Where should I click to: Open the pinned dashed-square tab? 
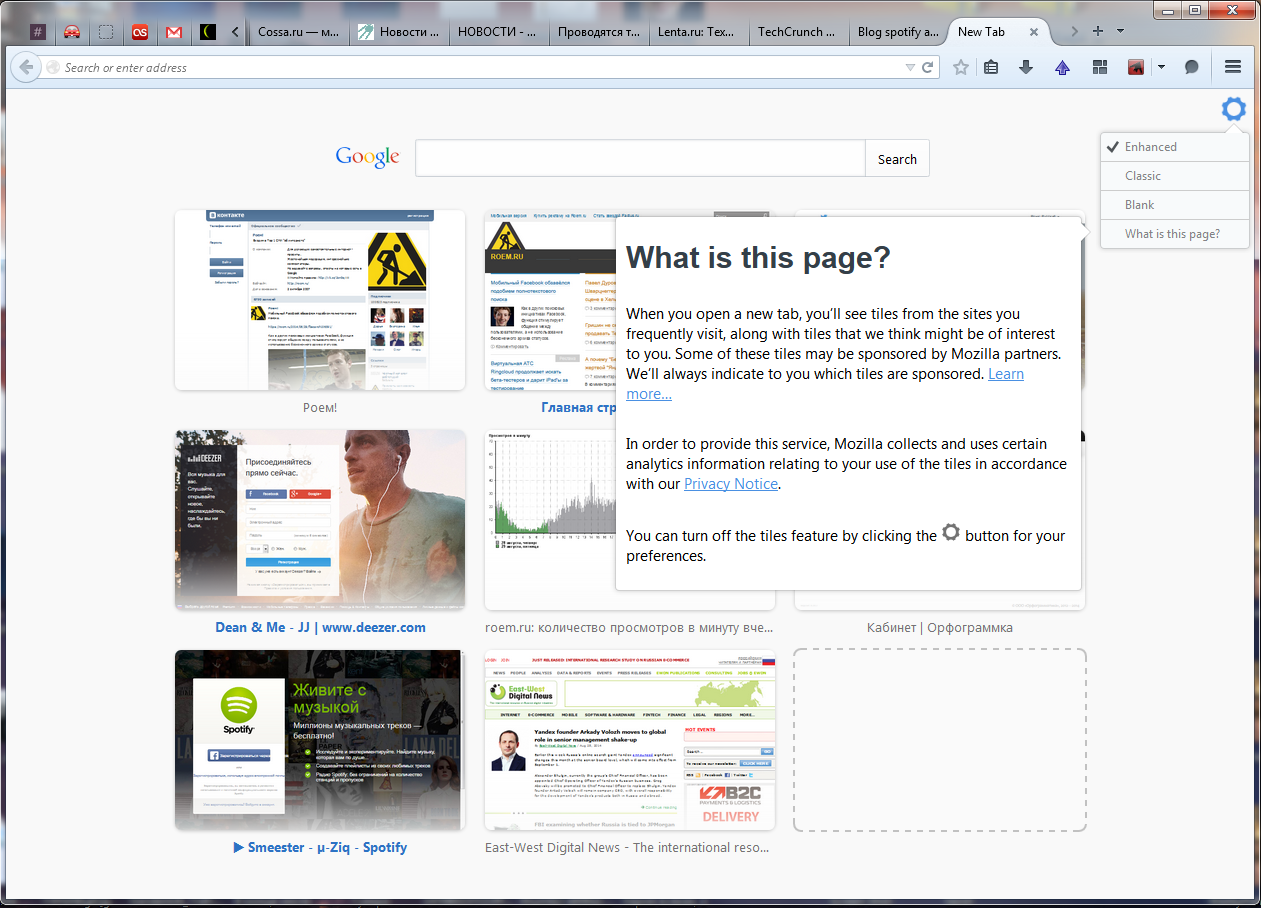coord(106,32)
